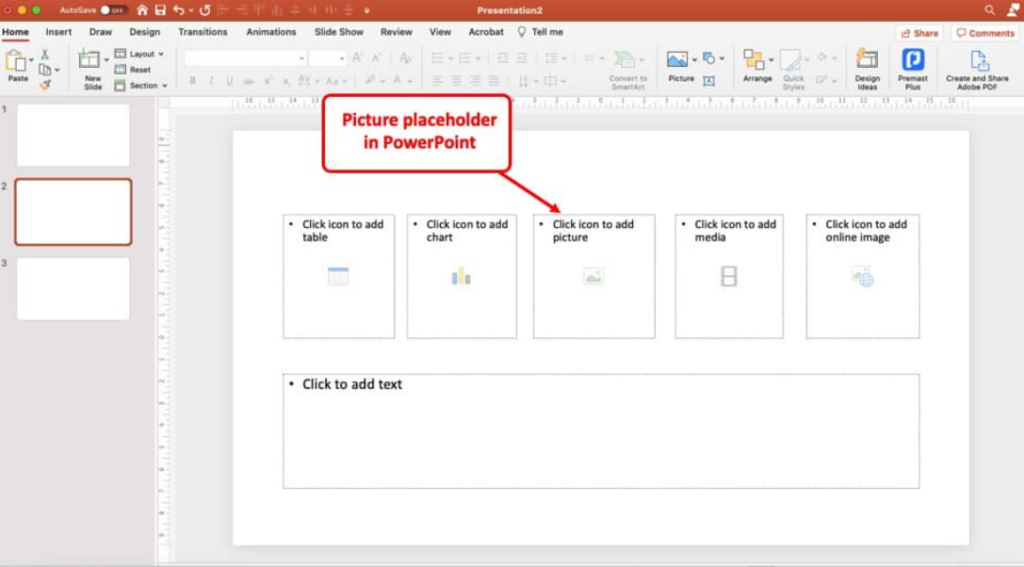Open the Transitions tab
The height and width of the screenshot is (567, 1024).
(203, 32)
